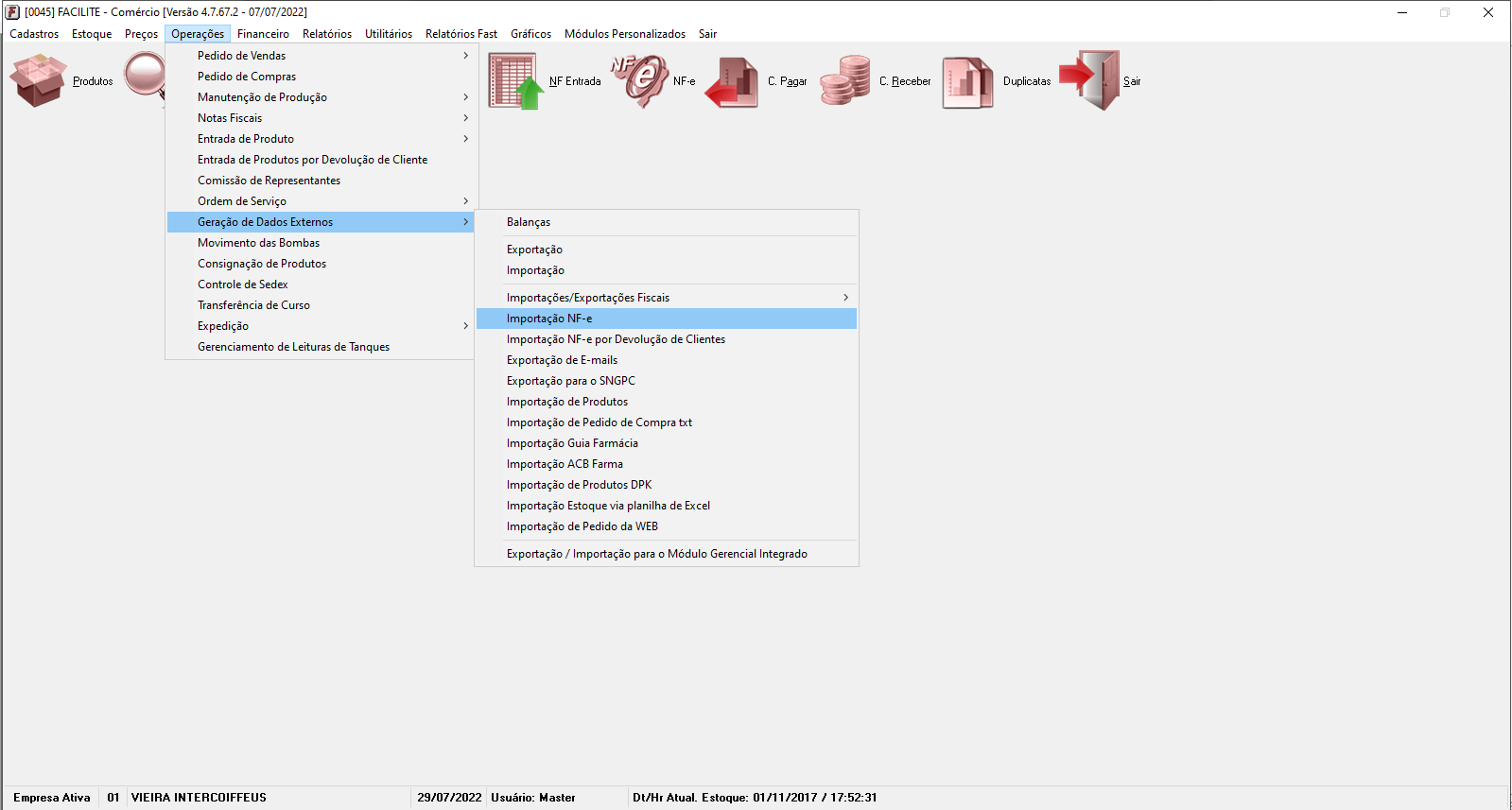Choose Consignação de Produtos
The height and width of the screenshot is (810, 1512).
tap(321, 264)
